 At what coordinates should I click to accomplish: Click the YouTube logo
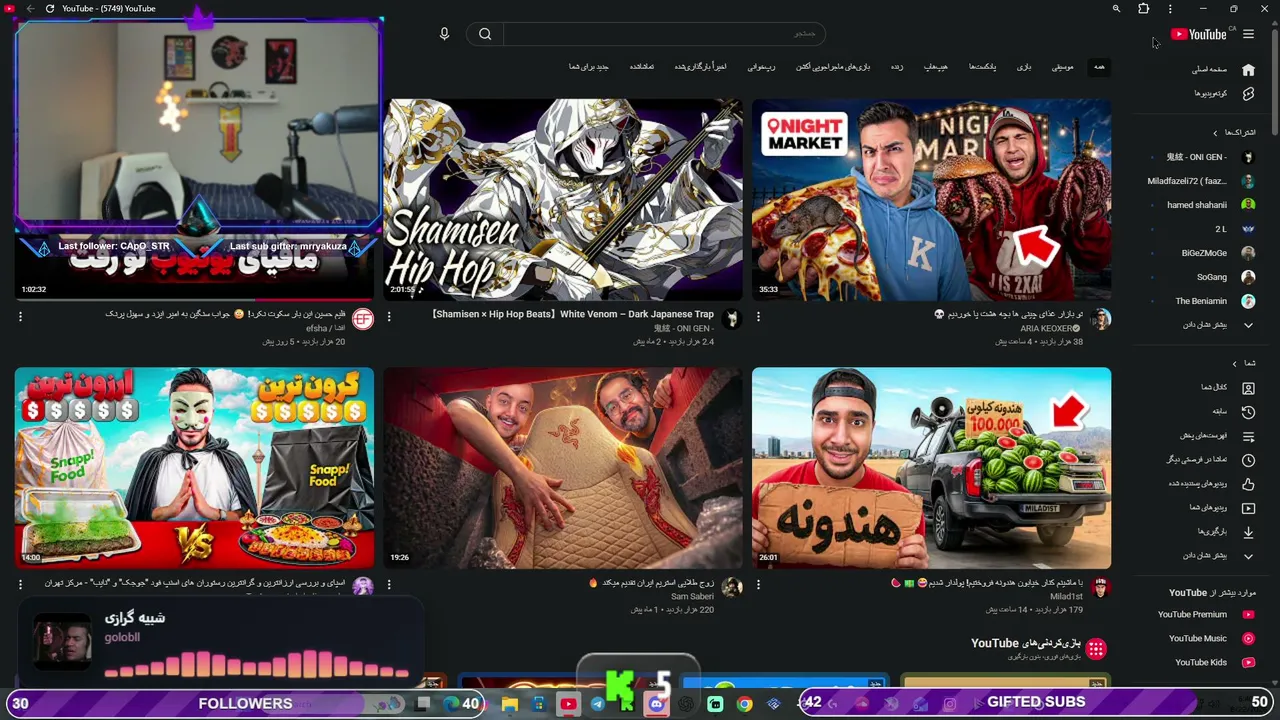1199,34
